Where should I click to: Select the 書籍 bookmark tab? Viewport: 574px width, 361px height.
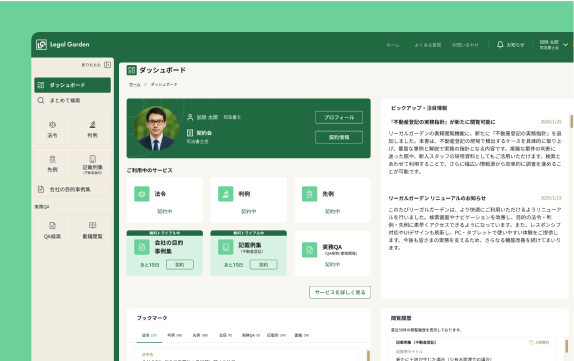point(302,335)
